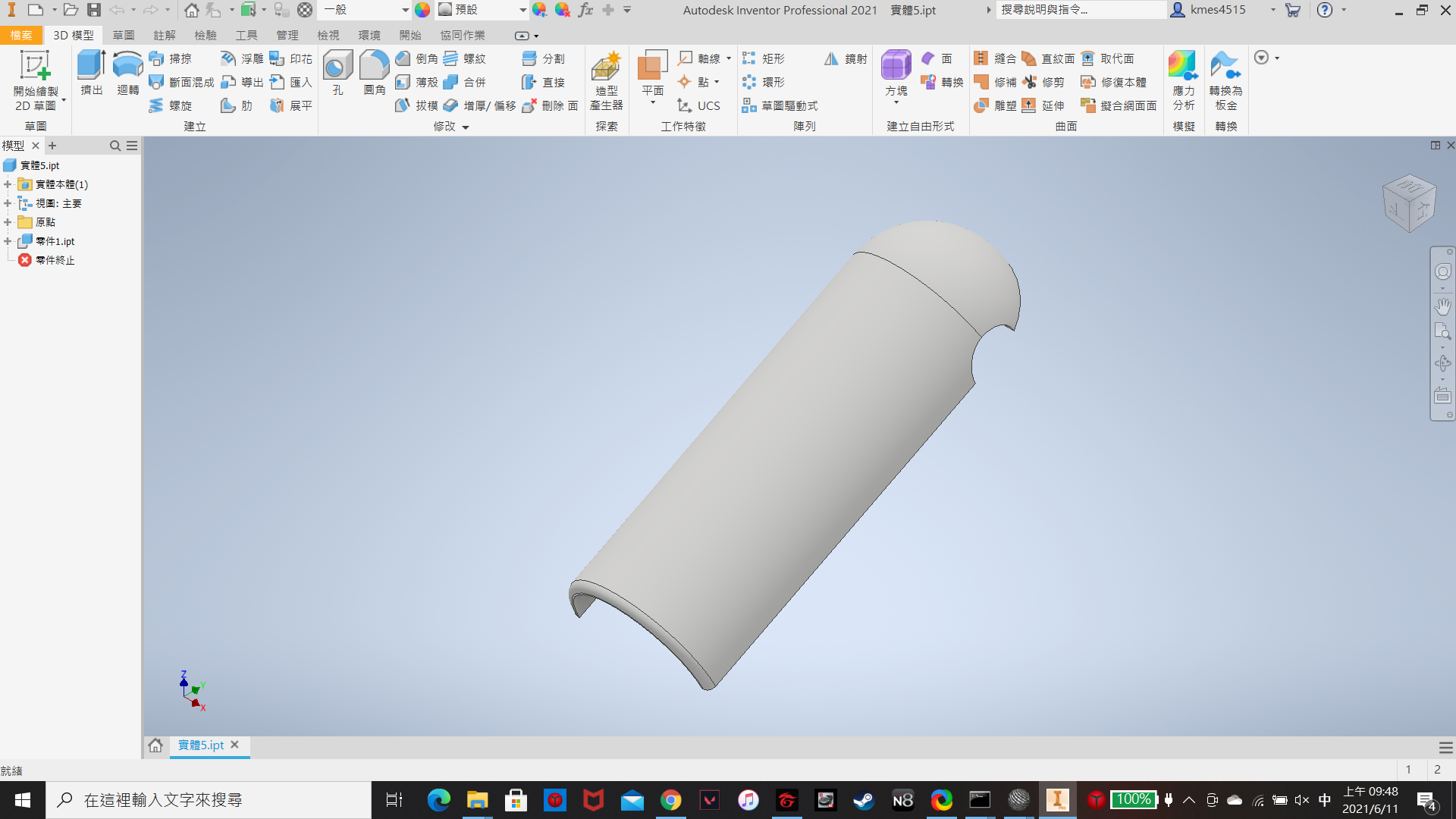Switch to the 檢驗 ribbon tab
The height and width of the screenshot is (819, 1456).
tap(206, 35)
